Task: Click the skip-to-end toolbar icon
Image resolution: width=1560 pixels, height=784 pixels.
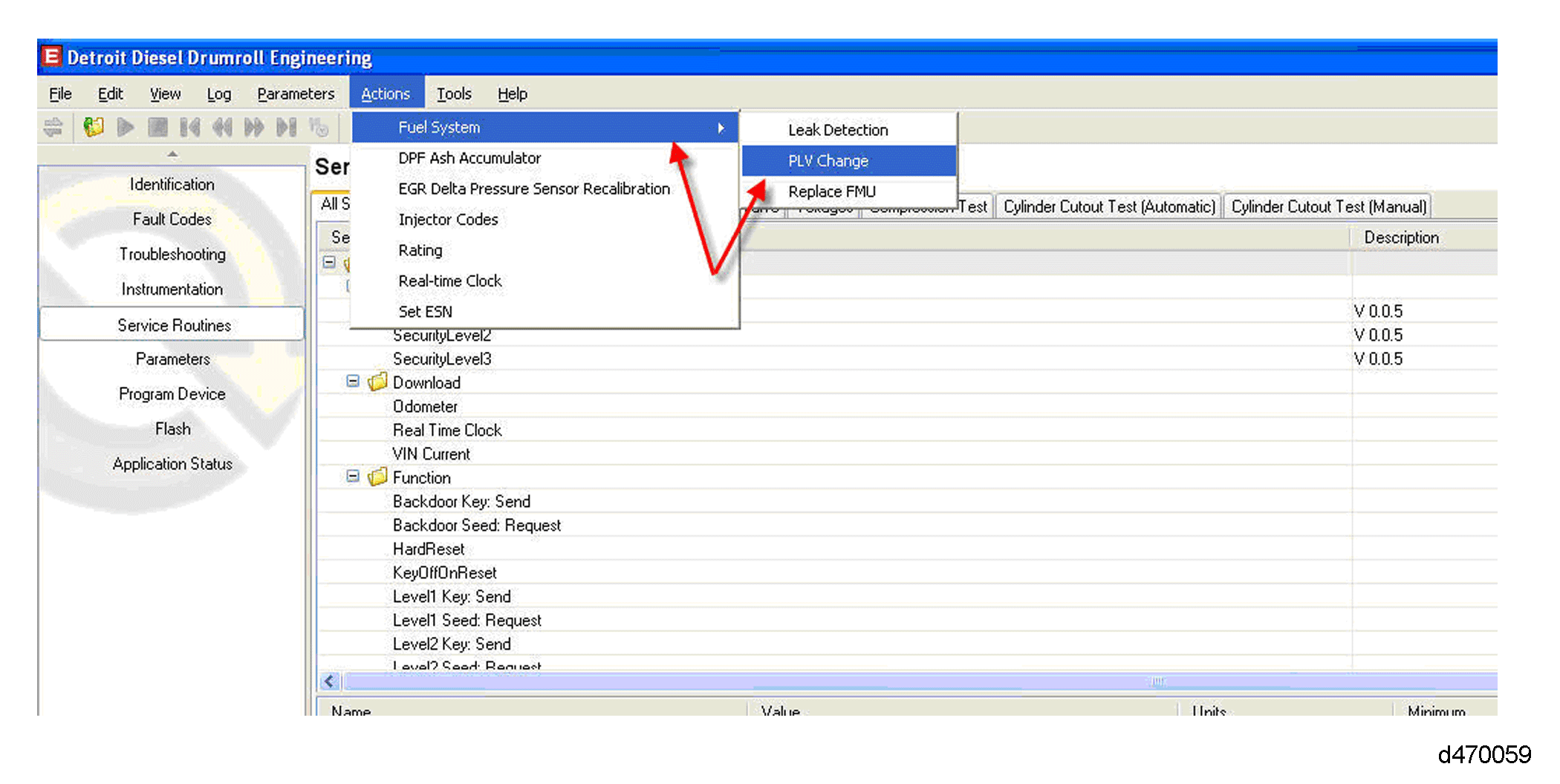Action: tap(286, 128)
